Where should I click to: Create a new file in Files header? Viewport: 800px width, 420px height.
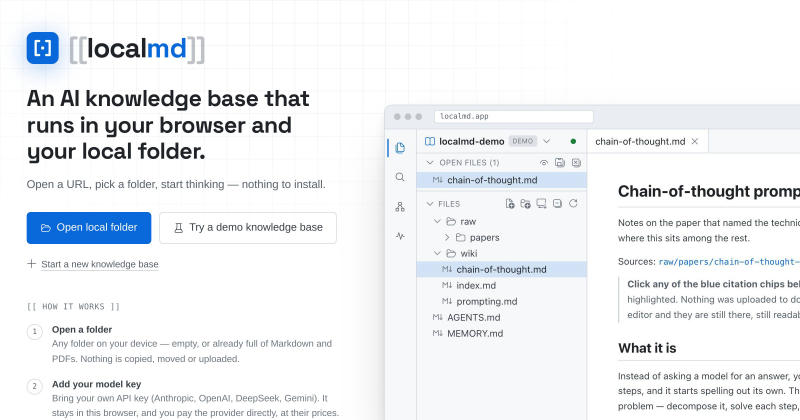tap(510, 204)
